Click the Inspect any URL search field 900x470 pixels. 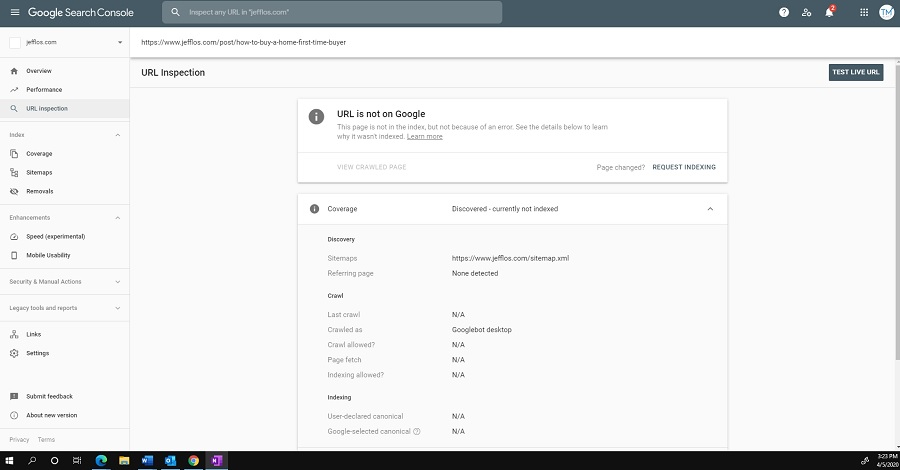click(x=332, y=12)
